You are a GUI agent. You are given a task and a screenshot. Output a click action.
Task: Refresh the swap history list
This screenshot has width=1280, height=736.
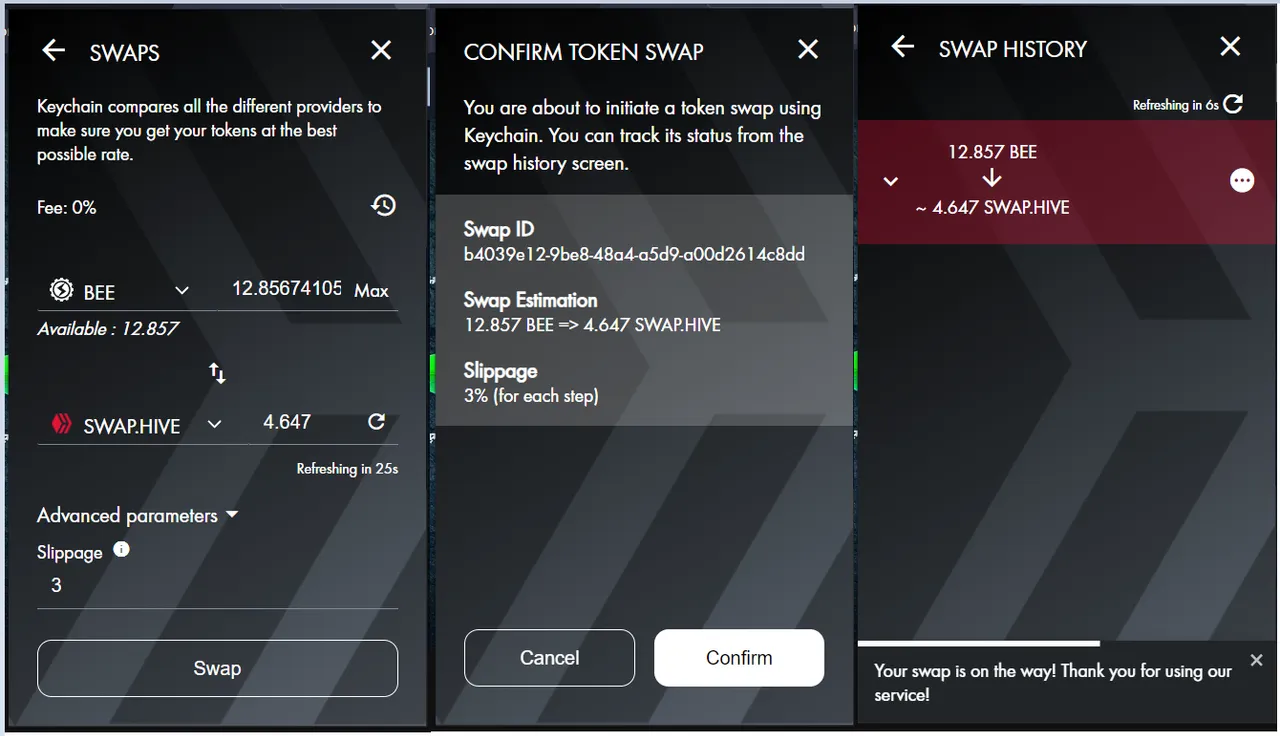pos(1233,104)
